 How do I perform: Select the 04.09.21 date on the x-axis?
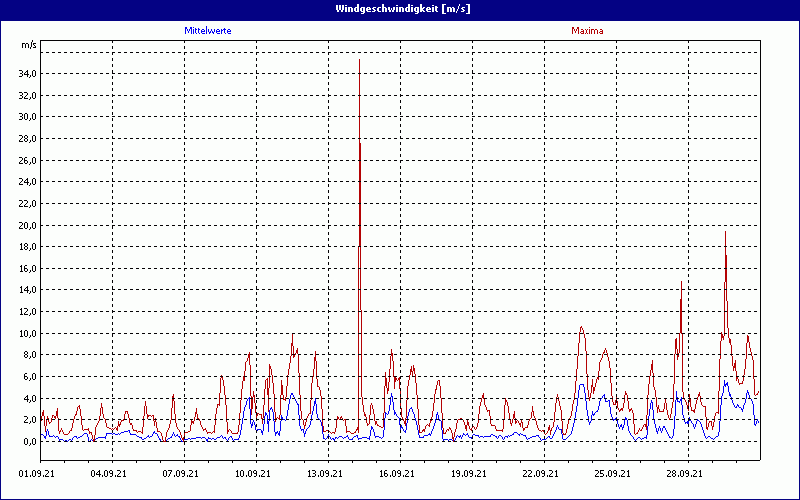(110, 474)
